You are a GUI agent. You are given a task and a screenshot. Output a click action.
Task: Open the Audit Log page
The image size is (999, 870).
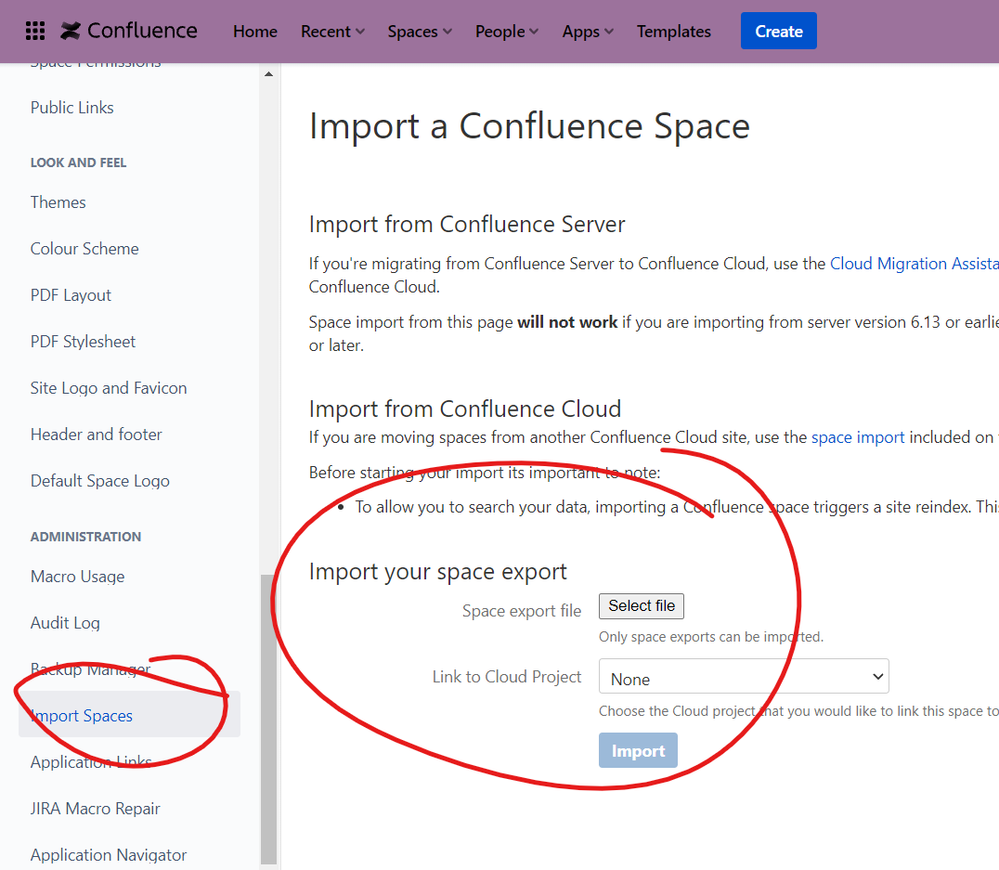coord(65,622)
